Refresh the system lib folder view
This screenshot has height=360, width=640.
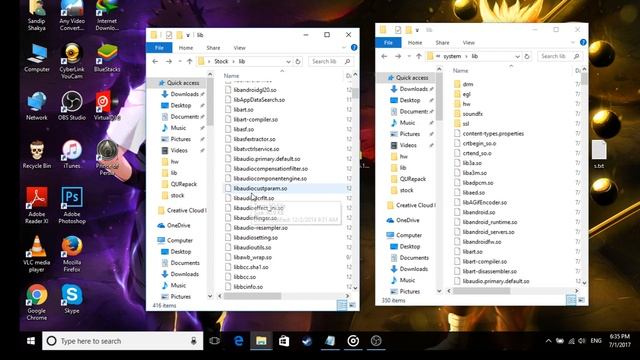tap(527, 56)
